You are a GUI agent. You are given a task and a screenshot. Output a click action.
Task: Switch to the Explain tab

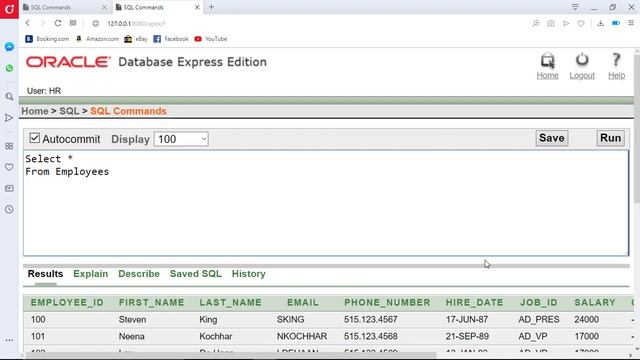[x=91, y=273]
